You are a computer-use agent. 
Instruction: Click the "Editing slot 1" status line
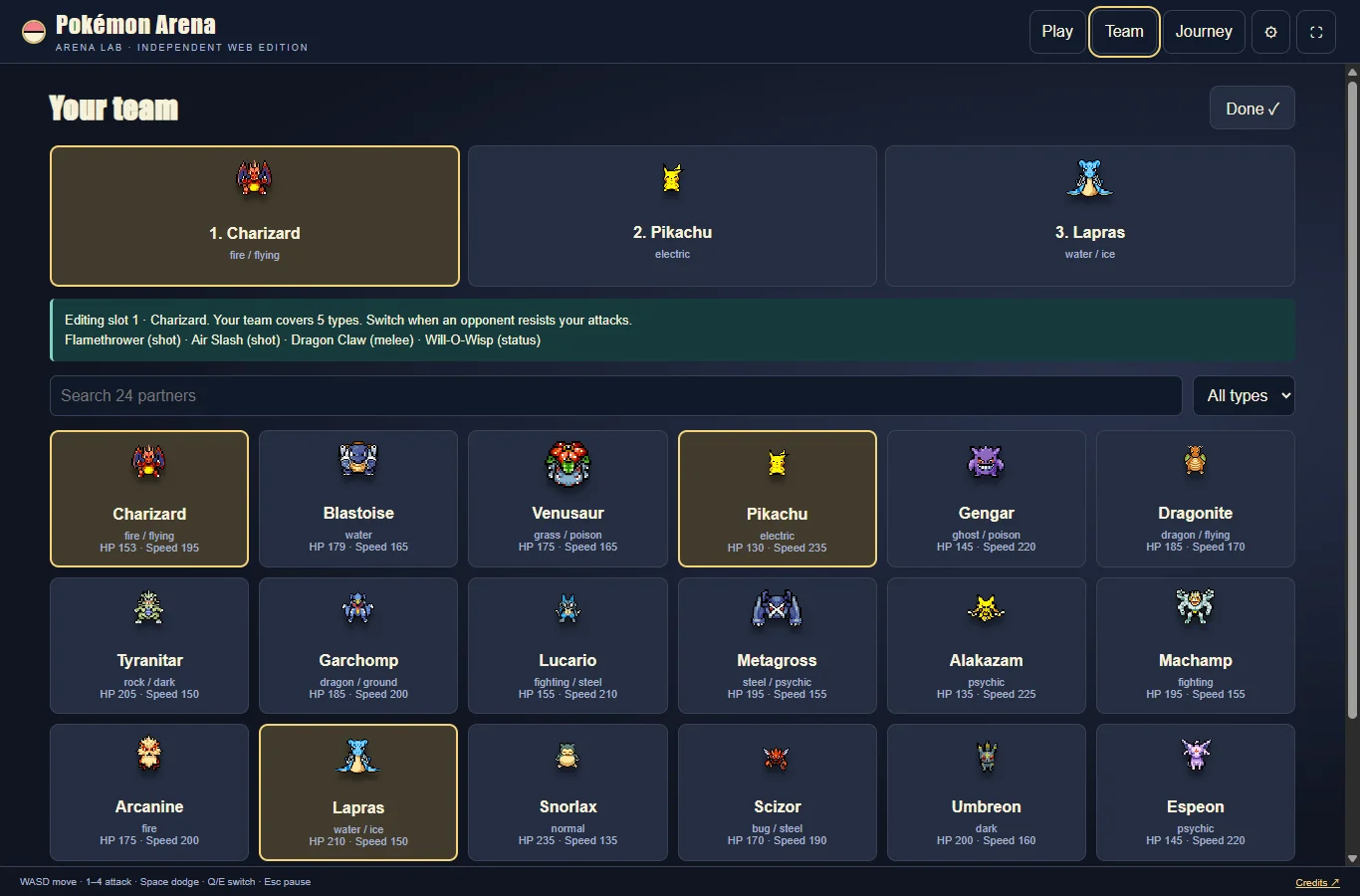click(348, 321)
